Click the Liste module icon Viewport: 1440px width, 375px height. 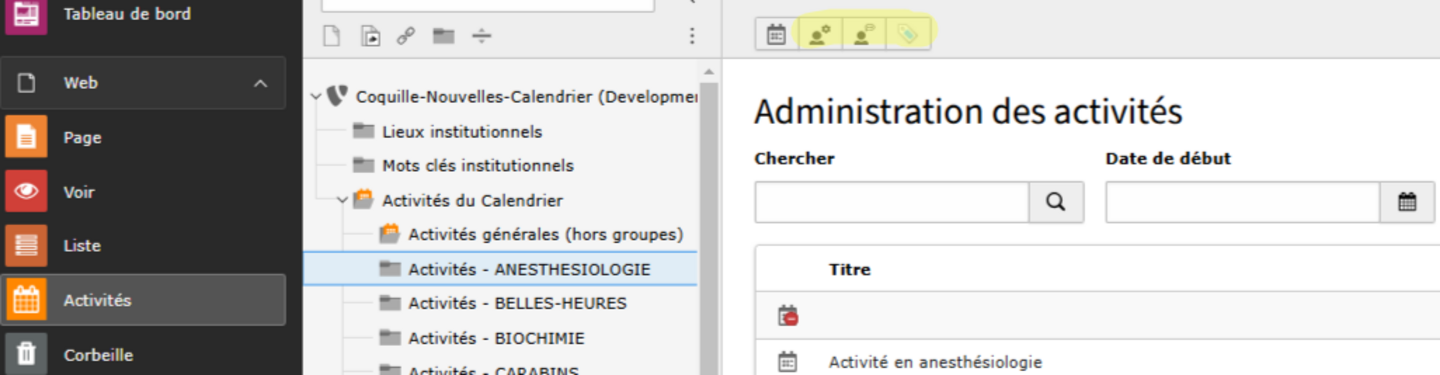pos(26,245)
